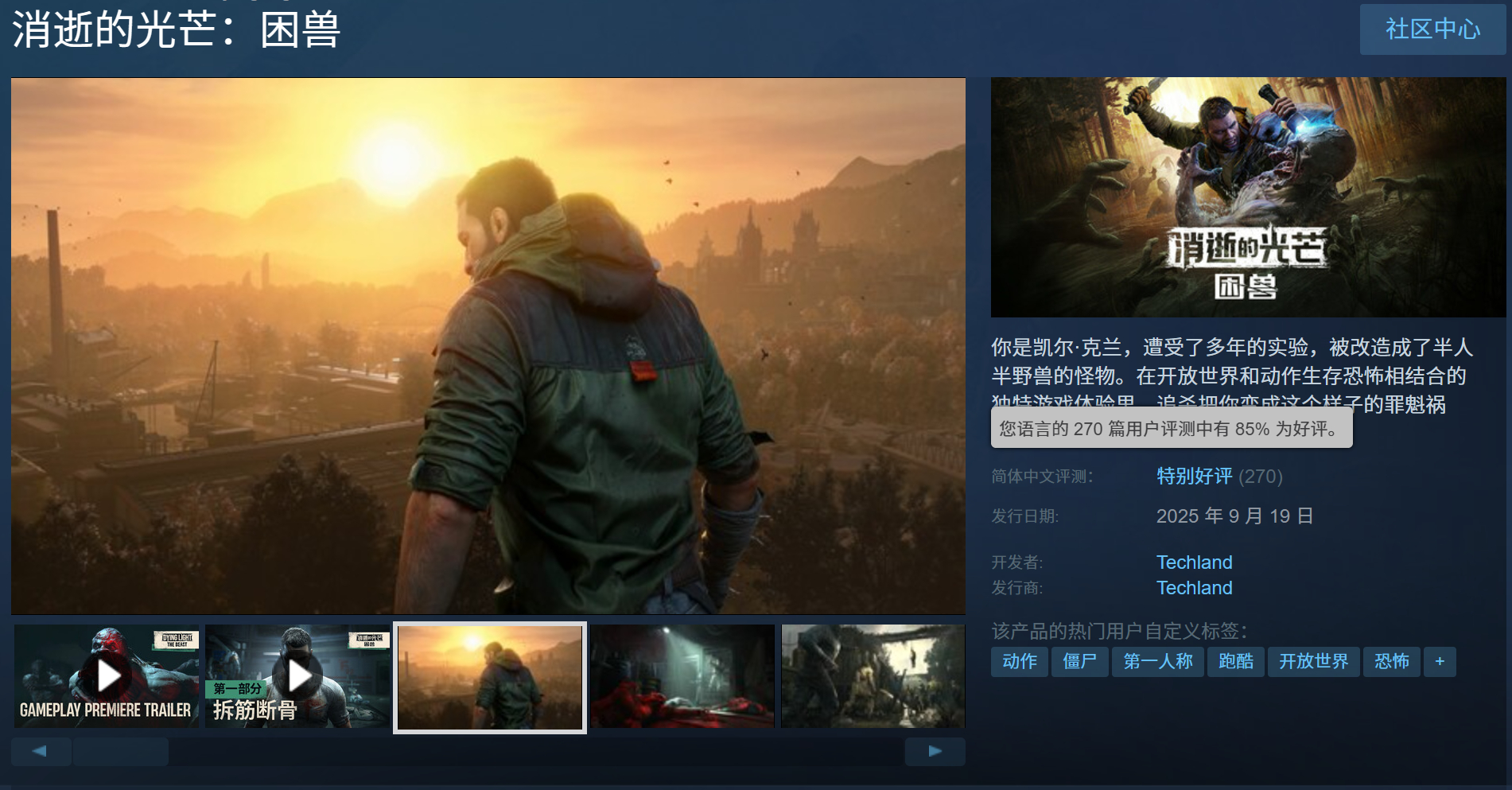The height and width of the screenshot is (790, 1512).
Task: Play the 拆筋断骨 video thumbnail
Action: tap(298, 676)
